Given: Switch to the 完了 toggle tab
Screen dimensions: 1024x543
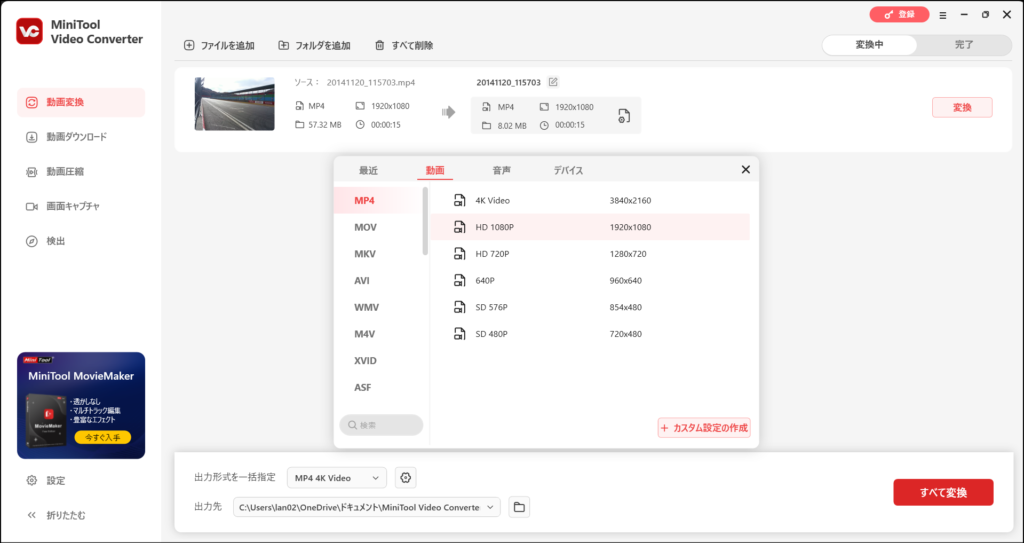Looking at the screenshot, I should pyautogui.click(x=964, y=45).
